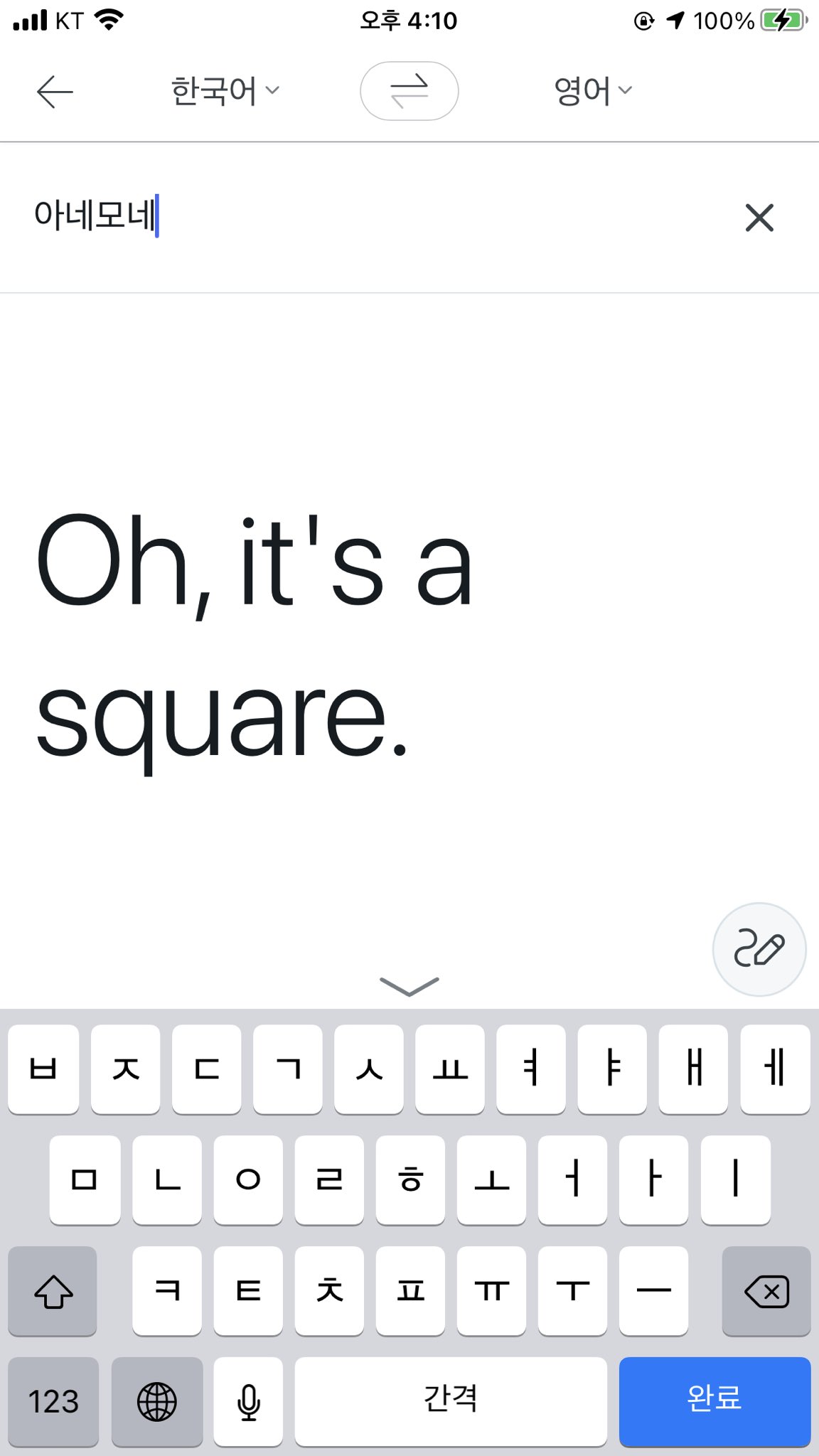The image size is (819, 1456).
Task: Tap the blue 완료 done button
Action: pos(714,1401)
